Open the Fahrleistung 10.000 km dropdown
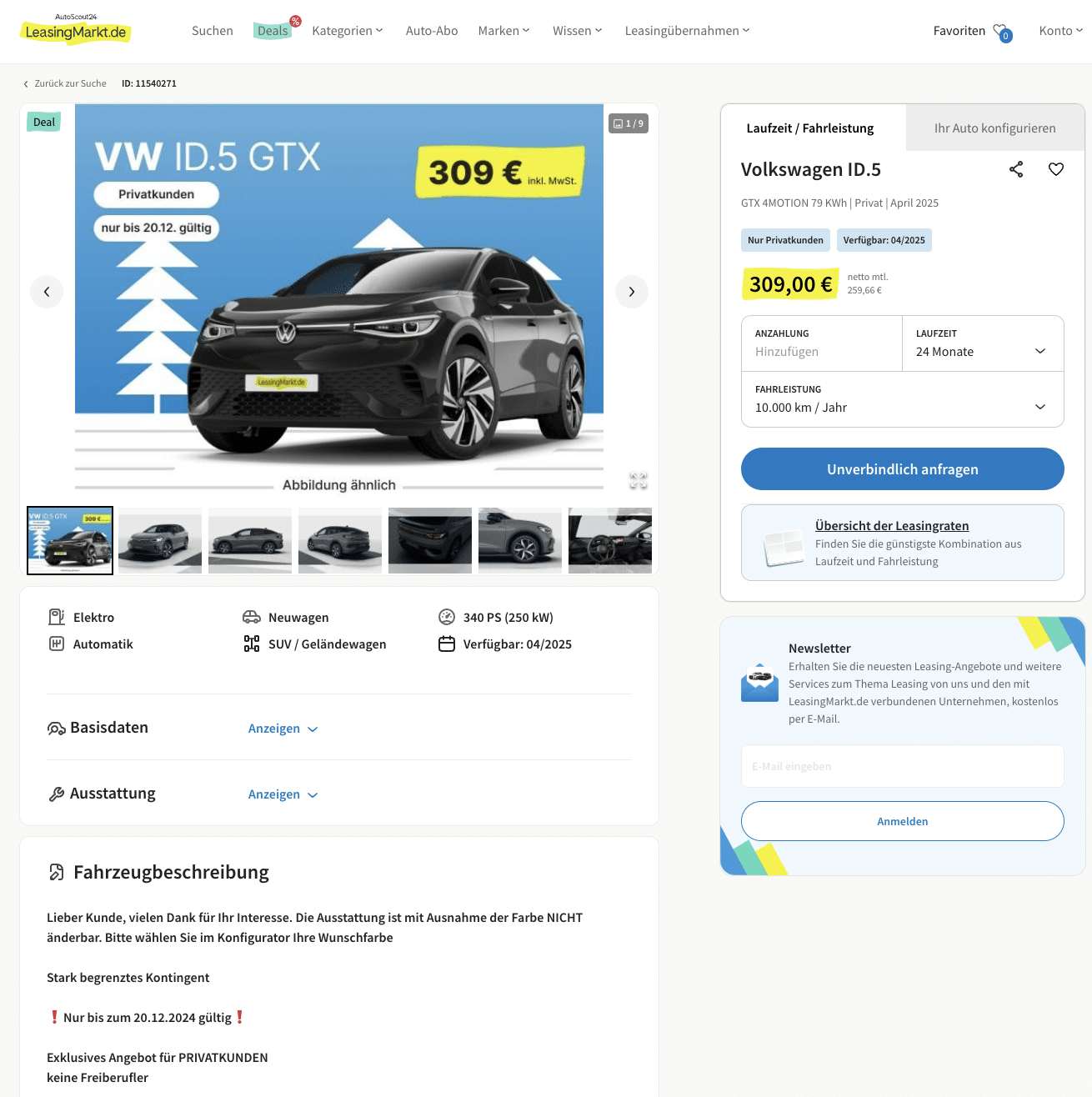 (x=903, y=399)
